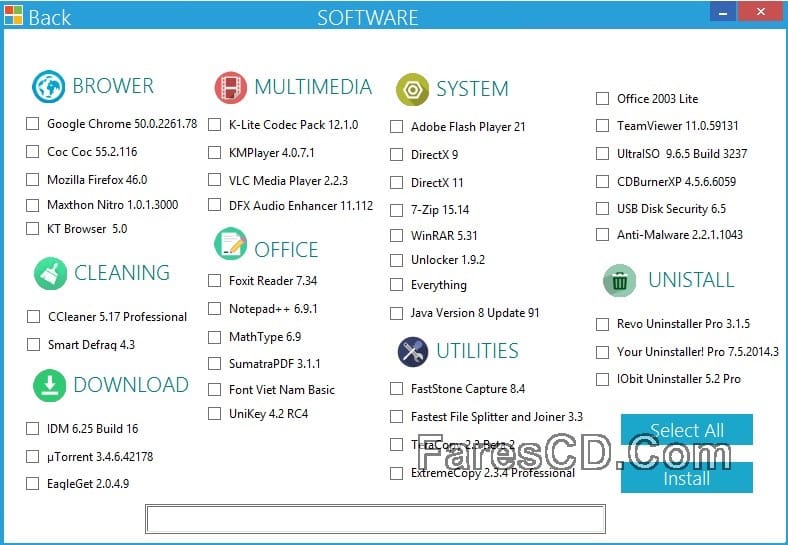Click the Office notepad icon
Viewport: 788px width, 545px height.
[x=230, y=244]
